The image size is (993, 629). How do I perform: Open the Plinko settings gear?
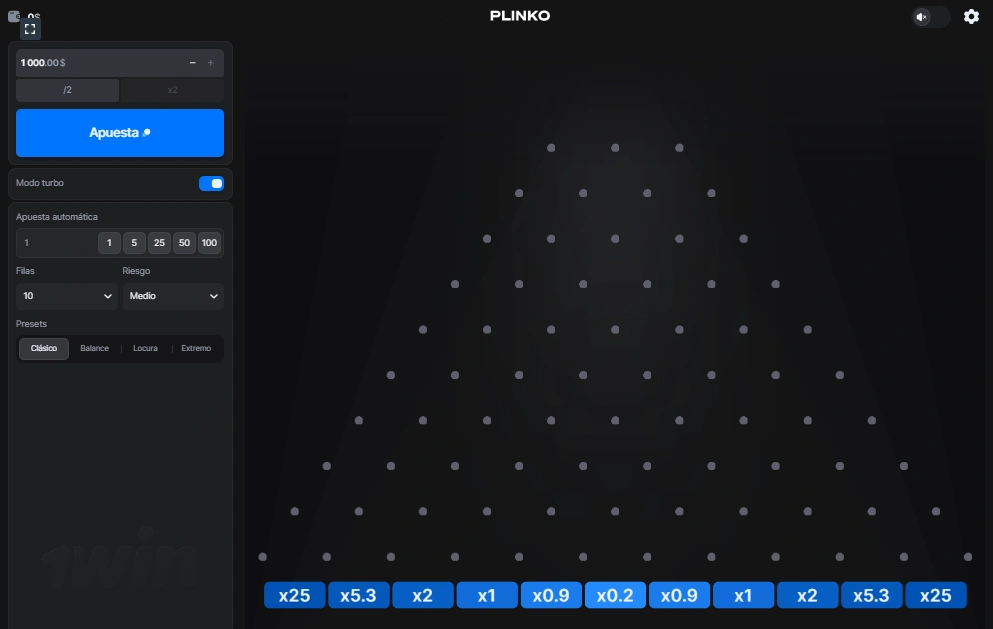[x=969, y=17]
